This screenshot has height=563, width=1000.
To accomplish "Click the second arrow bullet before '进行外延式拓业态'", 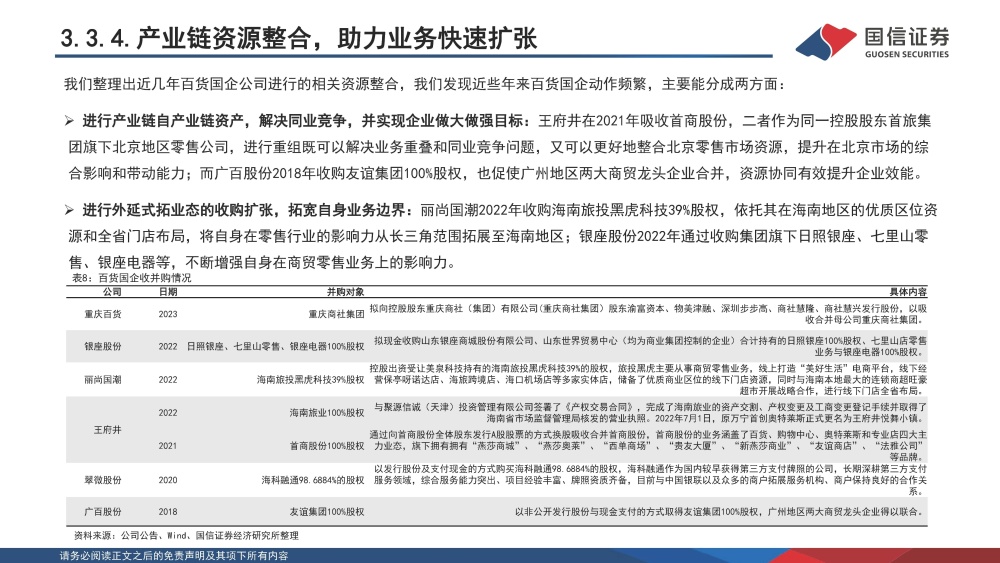I will tap(70, 210).
